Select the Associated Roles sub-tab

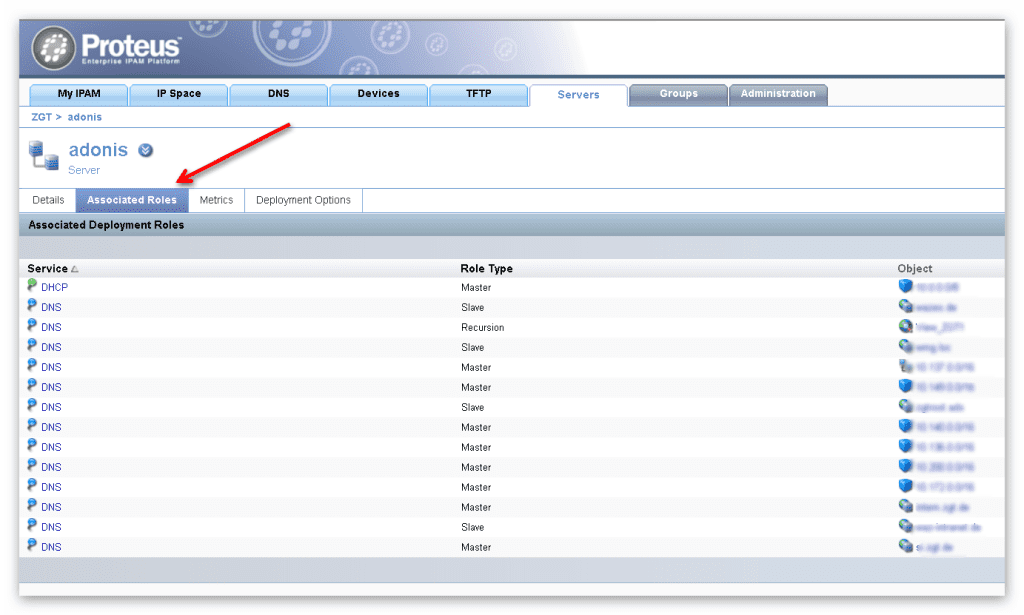[132, 200]
